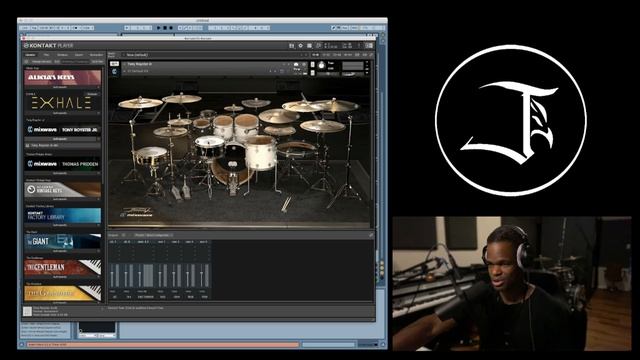Switch to the Automation tab
640x360 pixels.
pyautogui.click(x=96, y=55)
